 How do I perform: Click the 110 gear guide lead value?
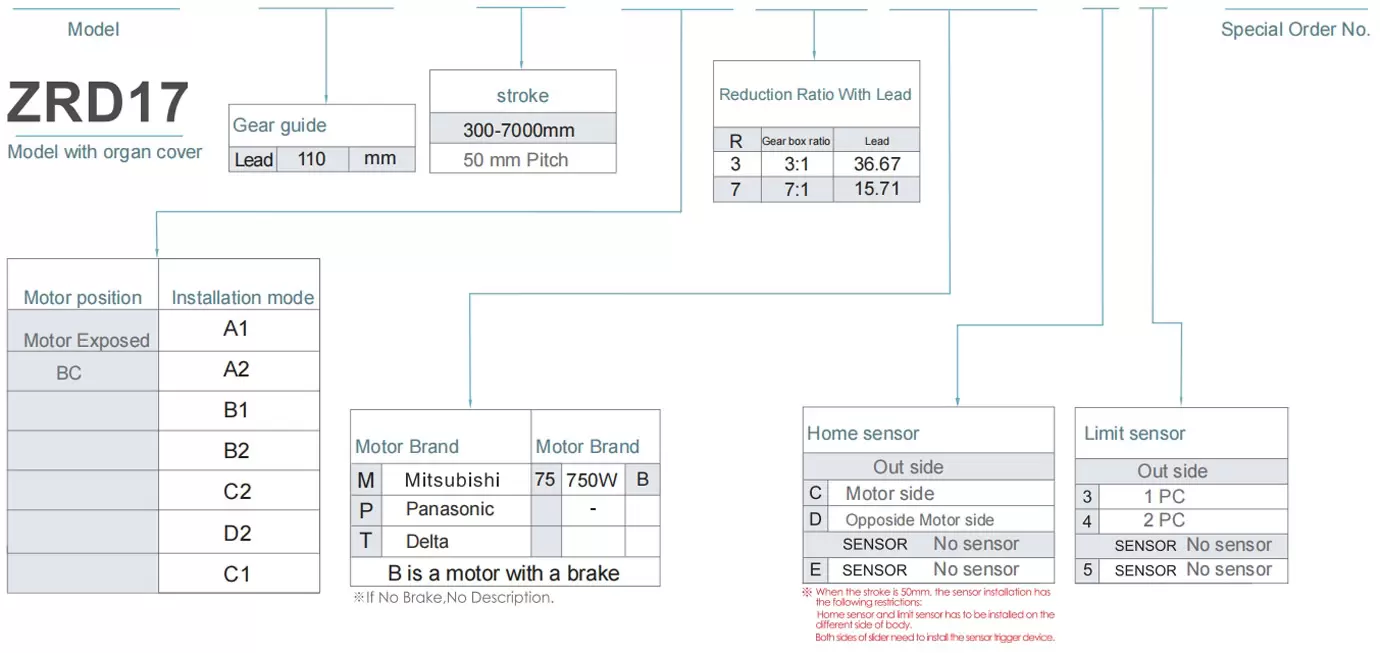(x=312, y=159)
